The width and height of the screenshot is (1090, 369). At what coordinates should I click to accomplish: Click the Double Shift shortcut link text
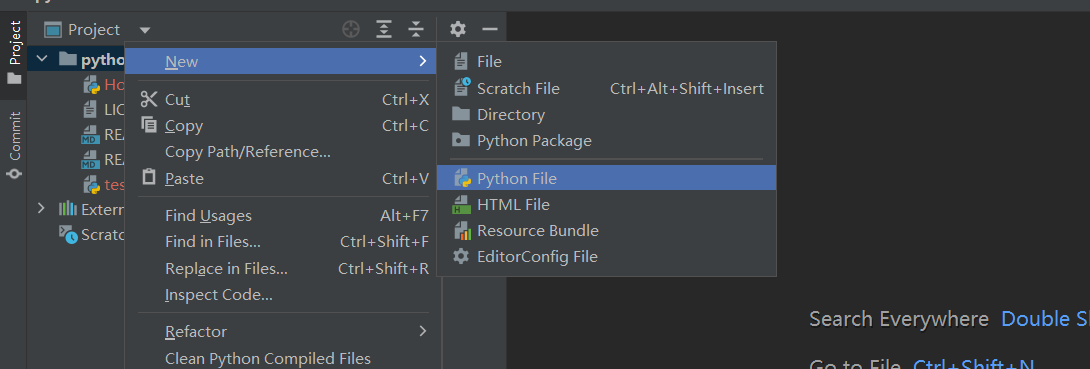coord(1045,319)
